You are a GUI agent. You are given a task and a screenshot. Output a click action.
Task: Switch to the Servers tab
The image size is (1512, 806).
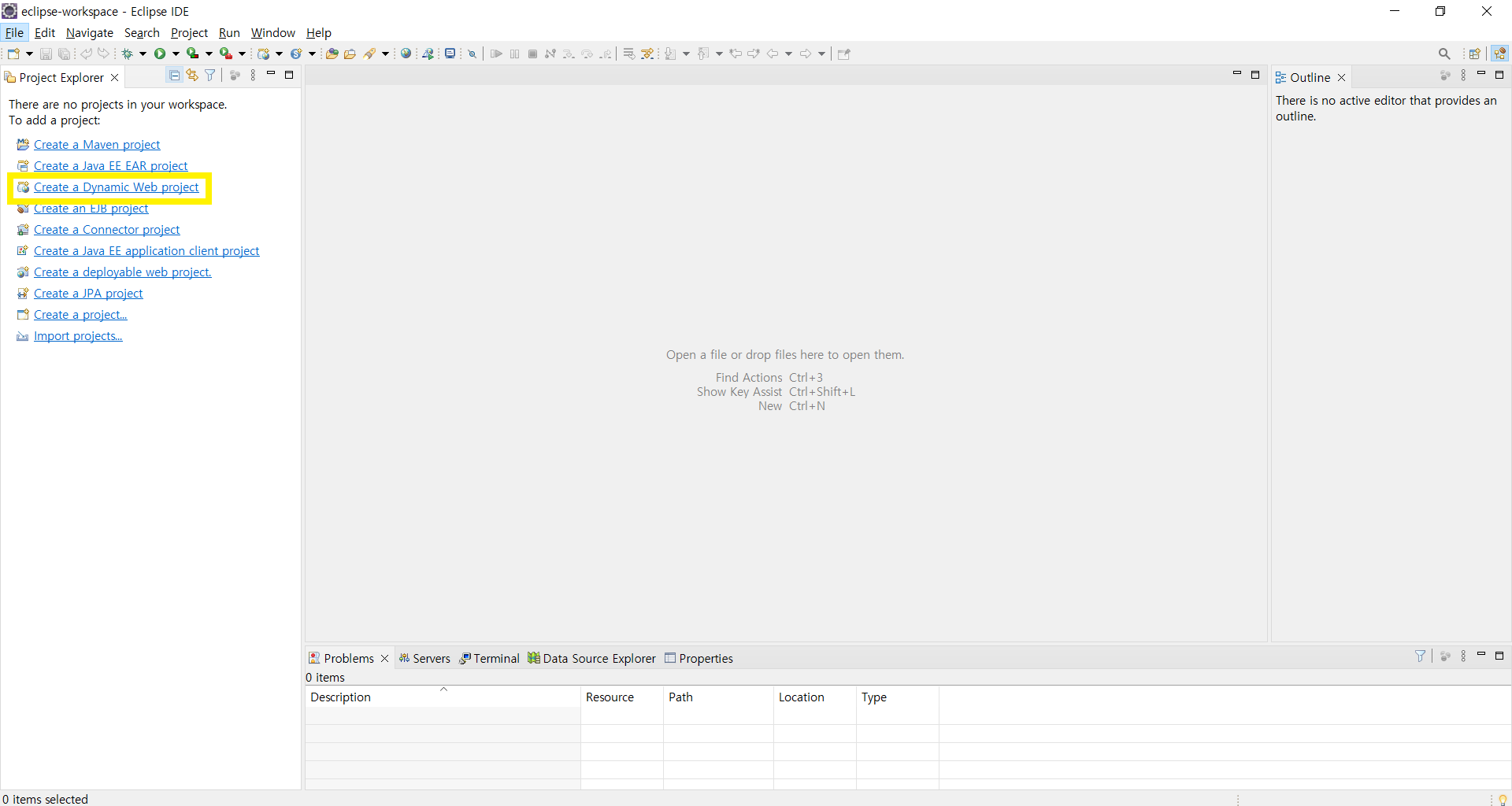click(x=424, y=658)
